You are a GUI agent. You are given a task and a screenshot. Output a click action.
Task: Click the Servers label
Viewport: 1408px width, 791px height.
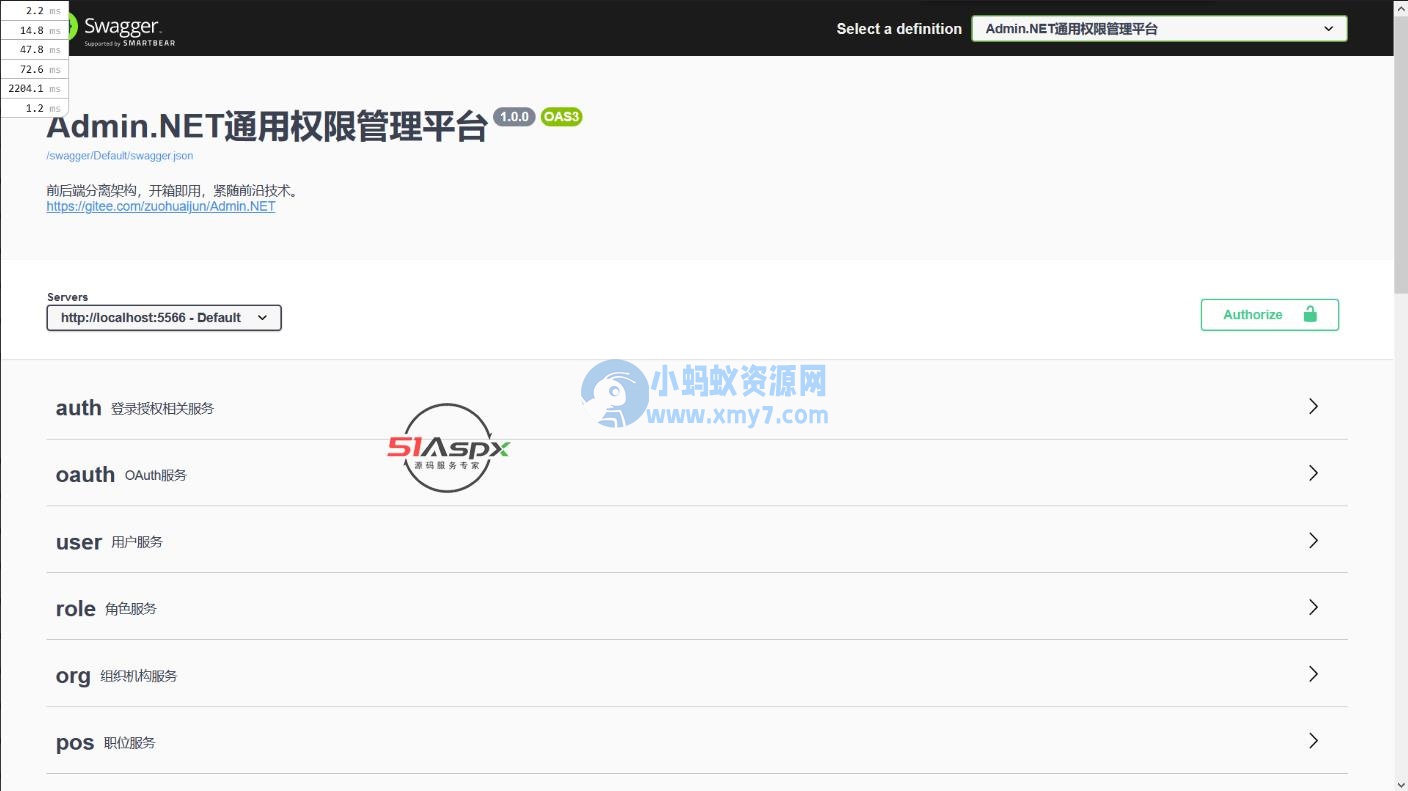[67, 297]
